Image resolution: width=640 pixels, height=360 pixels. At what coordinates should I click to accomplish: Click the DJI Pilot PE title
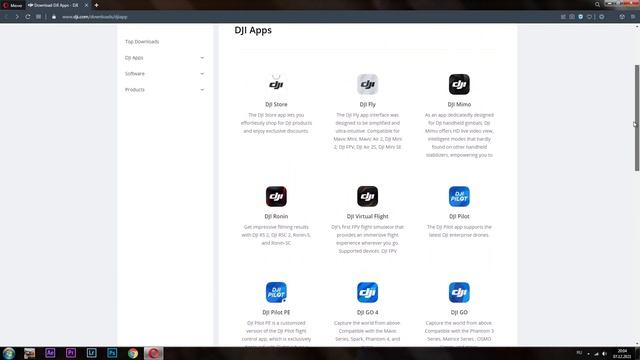point(276,312)
